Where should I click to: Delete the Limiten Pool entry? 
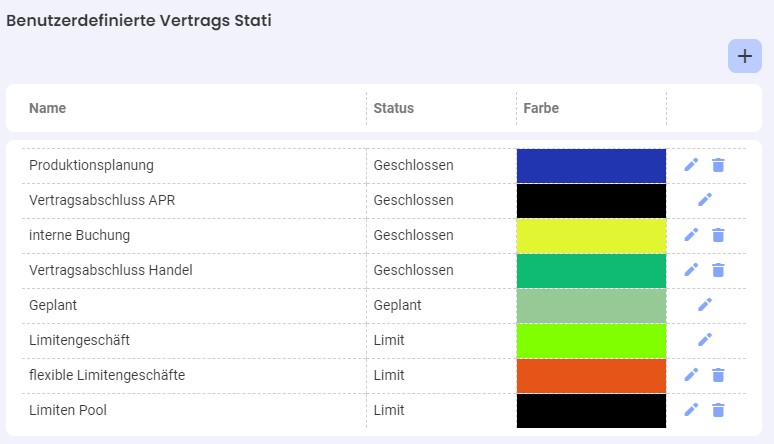[718, 410]
